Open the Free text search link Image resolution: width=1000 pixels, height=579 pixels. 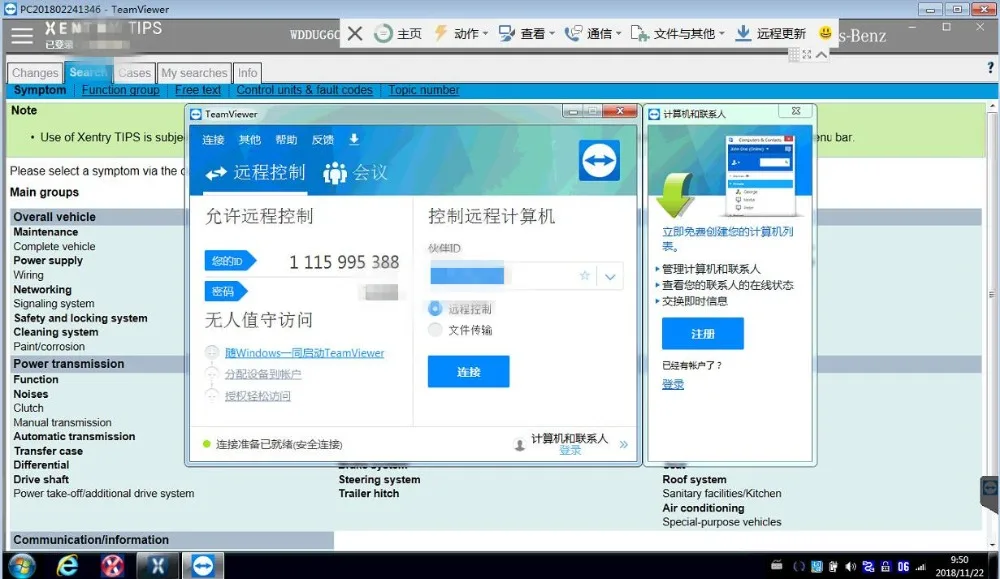198,90
